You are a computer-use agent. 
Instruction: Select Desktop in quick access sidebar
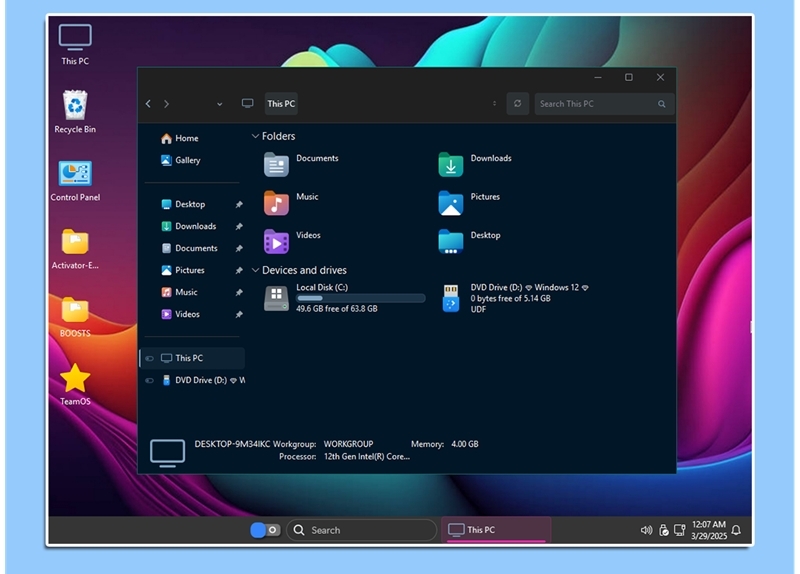click(x=183, y=204)
